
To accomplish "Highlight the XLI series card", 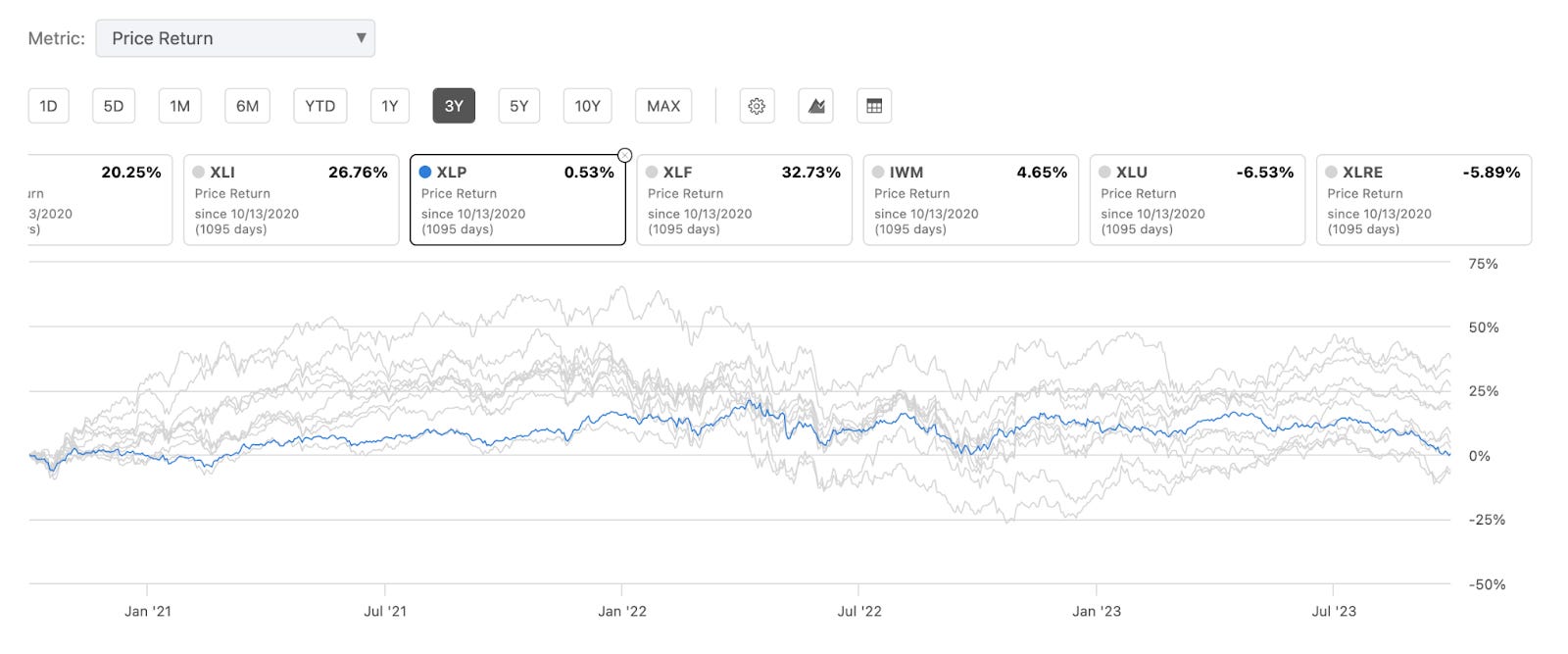I will click(x=291, y=200).
